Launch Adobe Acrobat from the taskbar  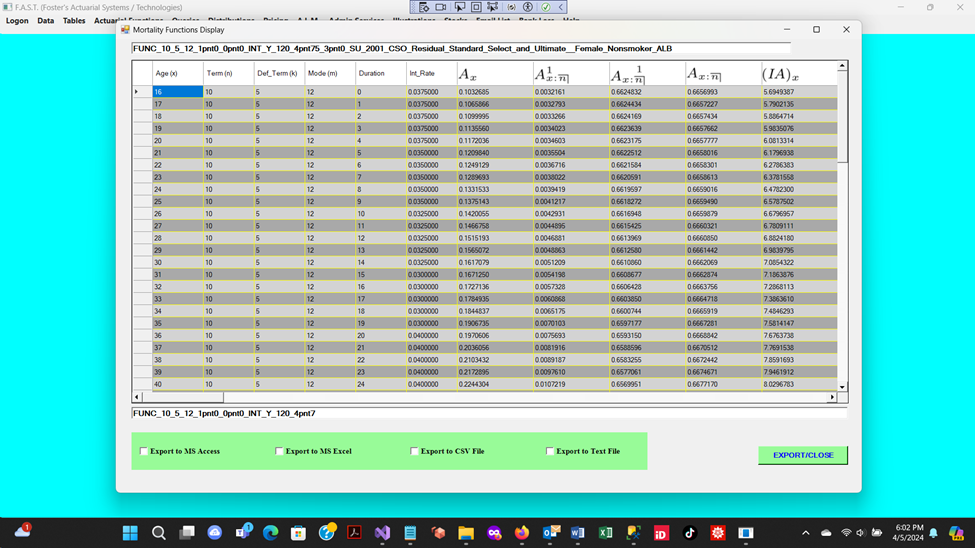(354, 533)
